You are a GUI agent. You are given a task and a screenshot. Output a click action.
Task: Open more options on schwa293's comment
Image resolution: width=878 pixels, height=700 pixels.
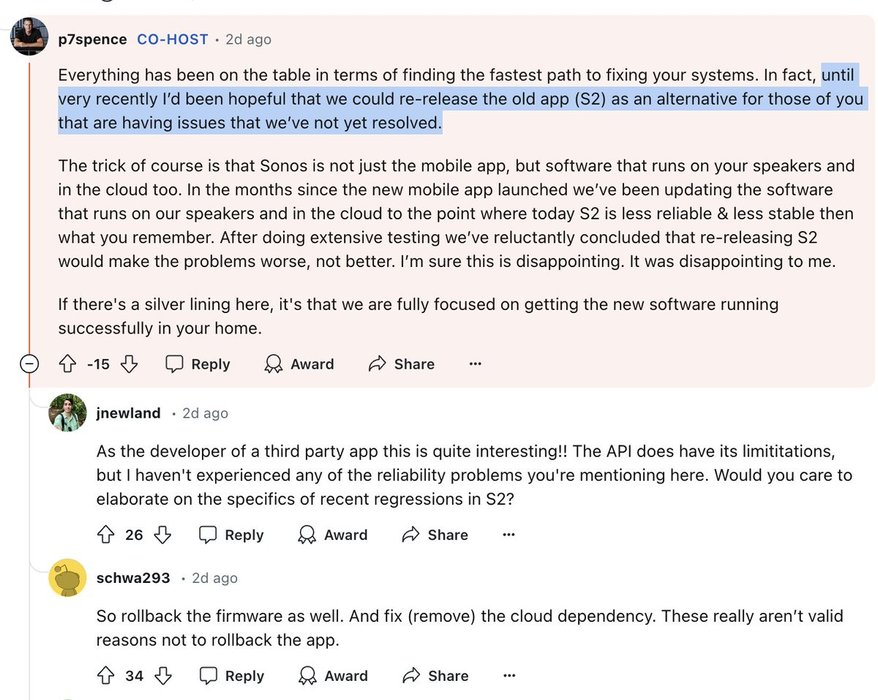coord(508,676)
